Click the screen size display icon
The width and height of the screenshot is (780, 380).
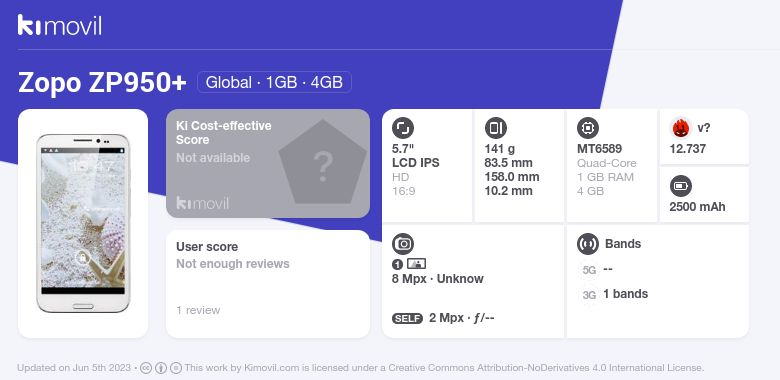tap(403, 128)
